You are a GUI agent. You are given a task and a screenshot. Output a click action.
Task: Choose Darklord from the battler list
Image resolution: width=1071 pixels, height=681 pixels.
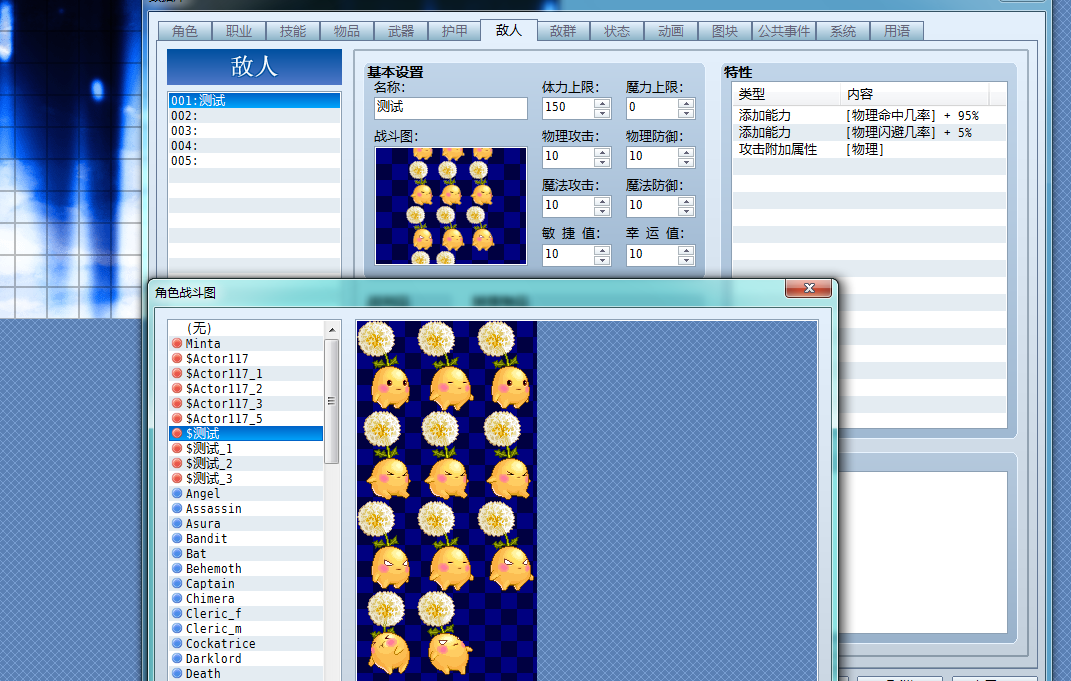(246, 659)
